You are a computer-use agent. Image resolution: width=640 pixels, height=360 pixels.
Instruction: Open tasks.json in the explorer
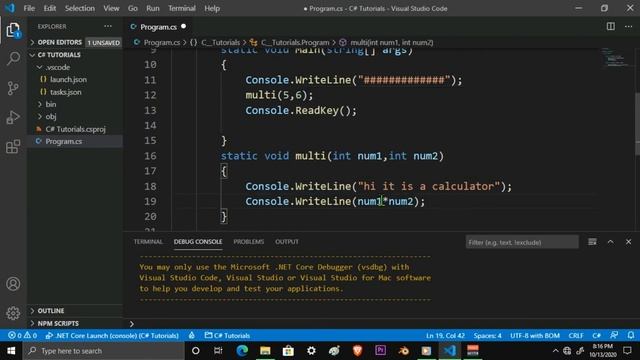pyautogui.click(x=75, y=92)
